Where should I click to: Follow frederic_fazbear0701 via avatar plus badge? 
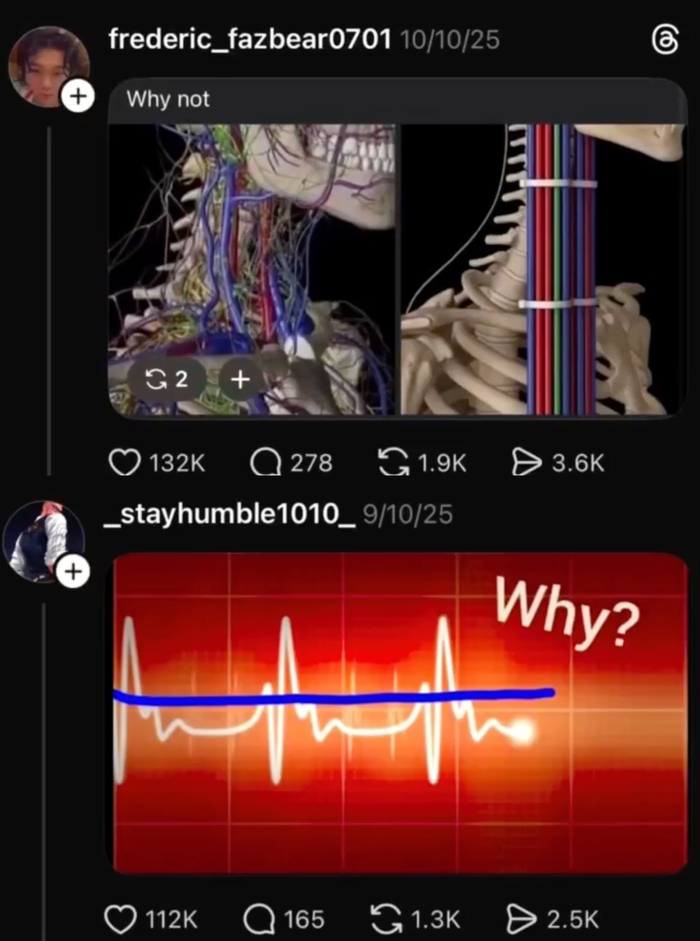click(x=78, y=96)
